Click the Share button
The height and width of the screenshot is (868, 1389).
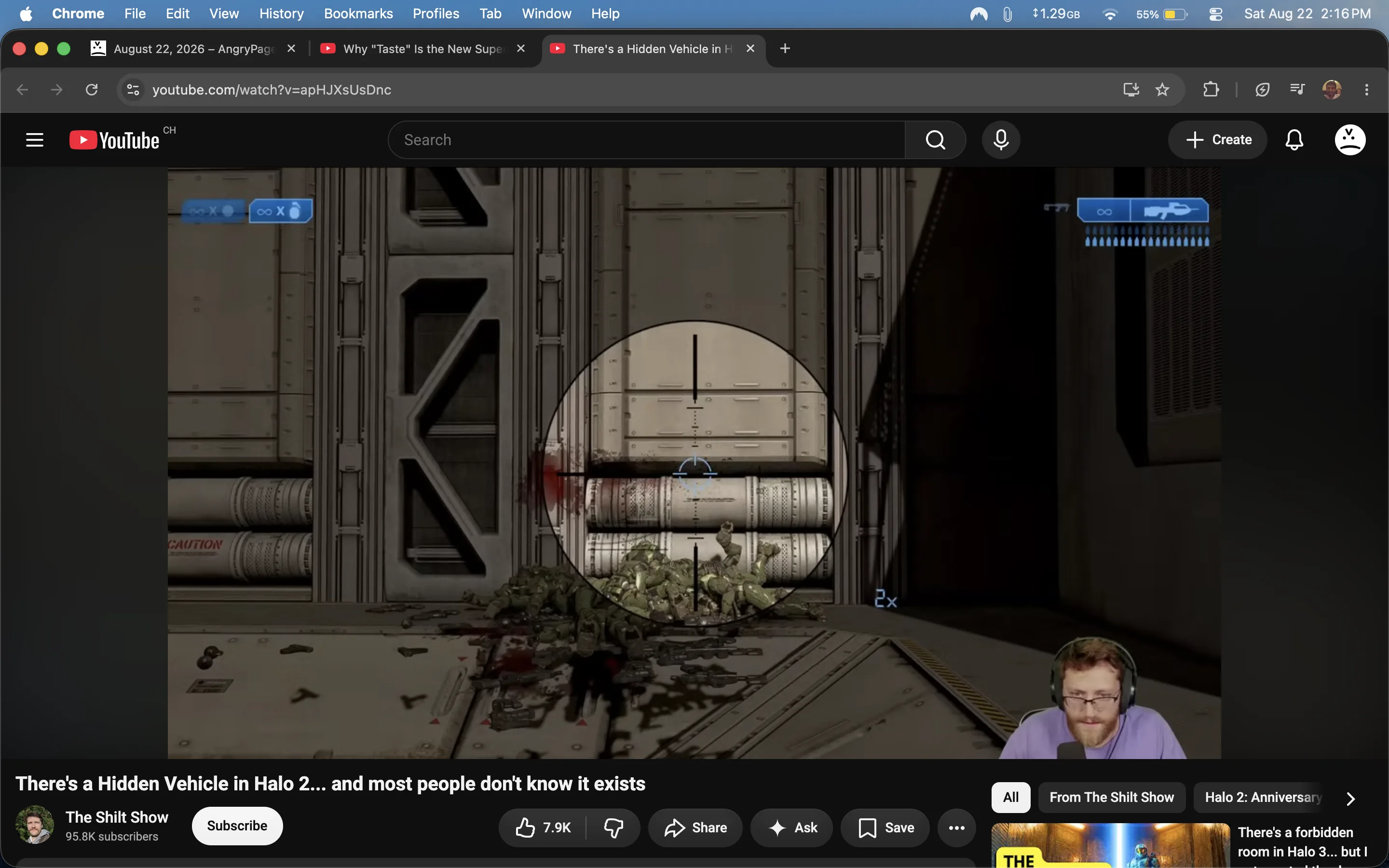click(695, 827)
